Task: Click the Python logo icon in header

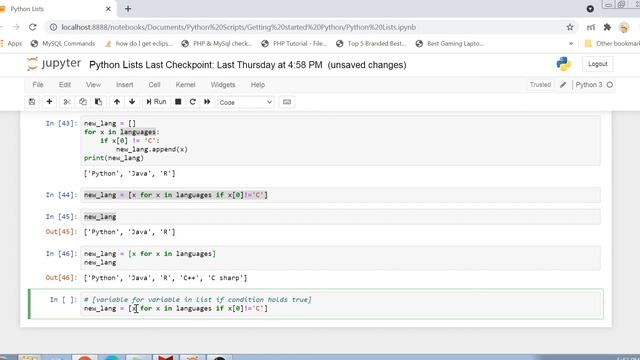Action: (x=564, y=64)
